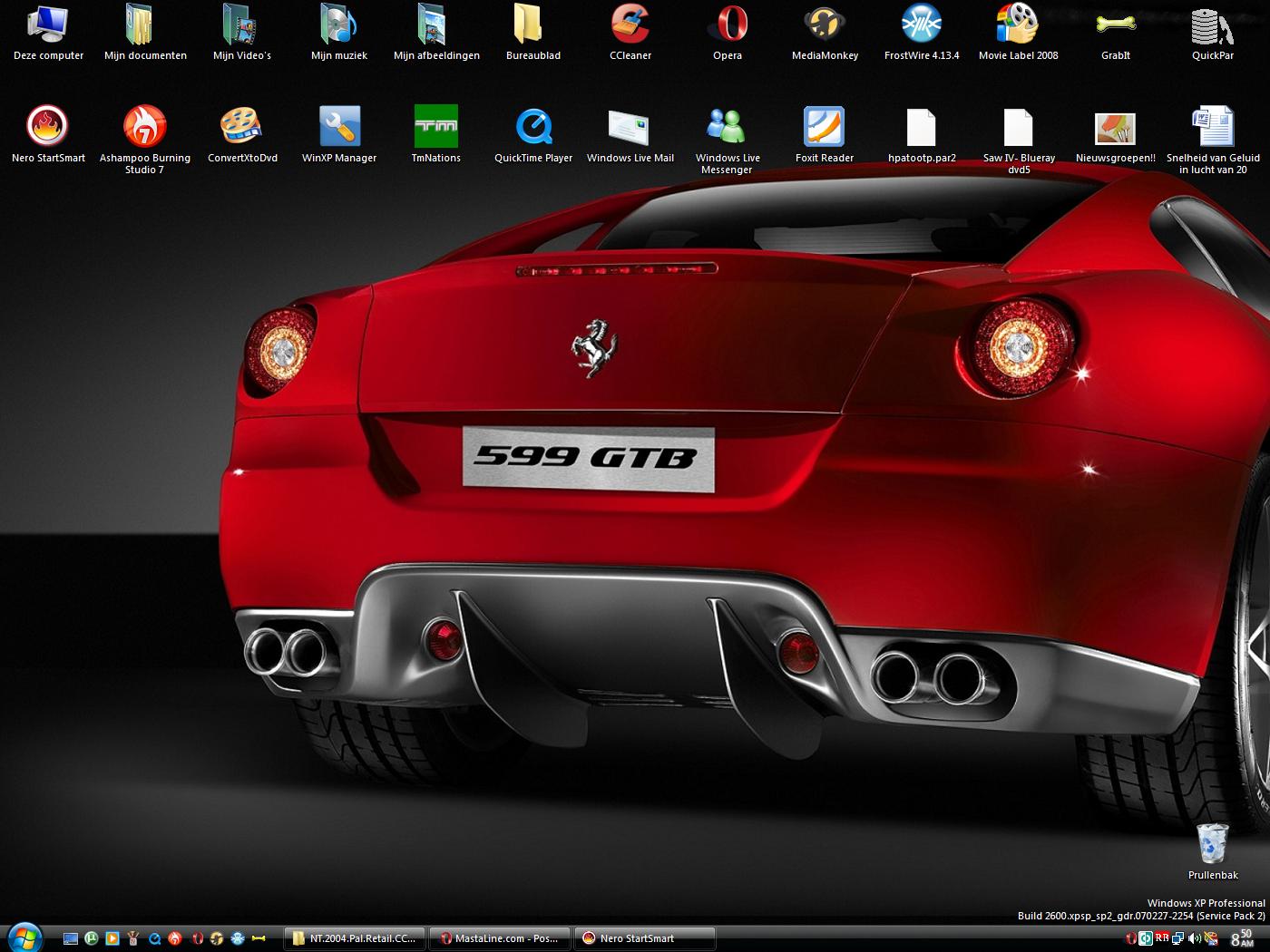
Task: Select the TmNations desktop icon
Action: coord(436,135)
